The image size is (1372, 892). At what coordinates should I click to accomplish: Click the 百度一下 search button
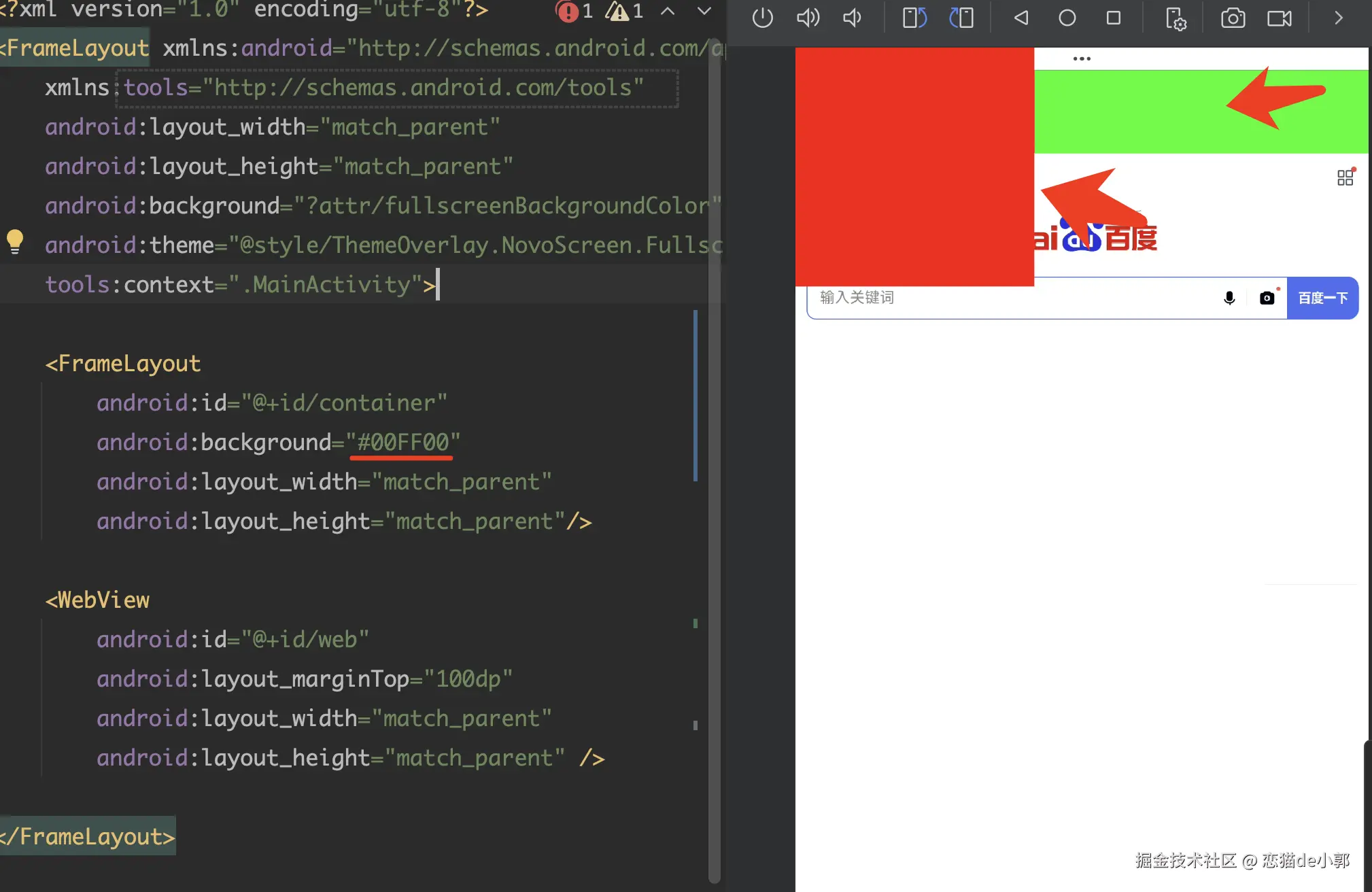pyautogui.click(x=1322, y=298)
